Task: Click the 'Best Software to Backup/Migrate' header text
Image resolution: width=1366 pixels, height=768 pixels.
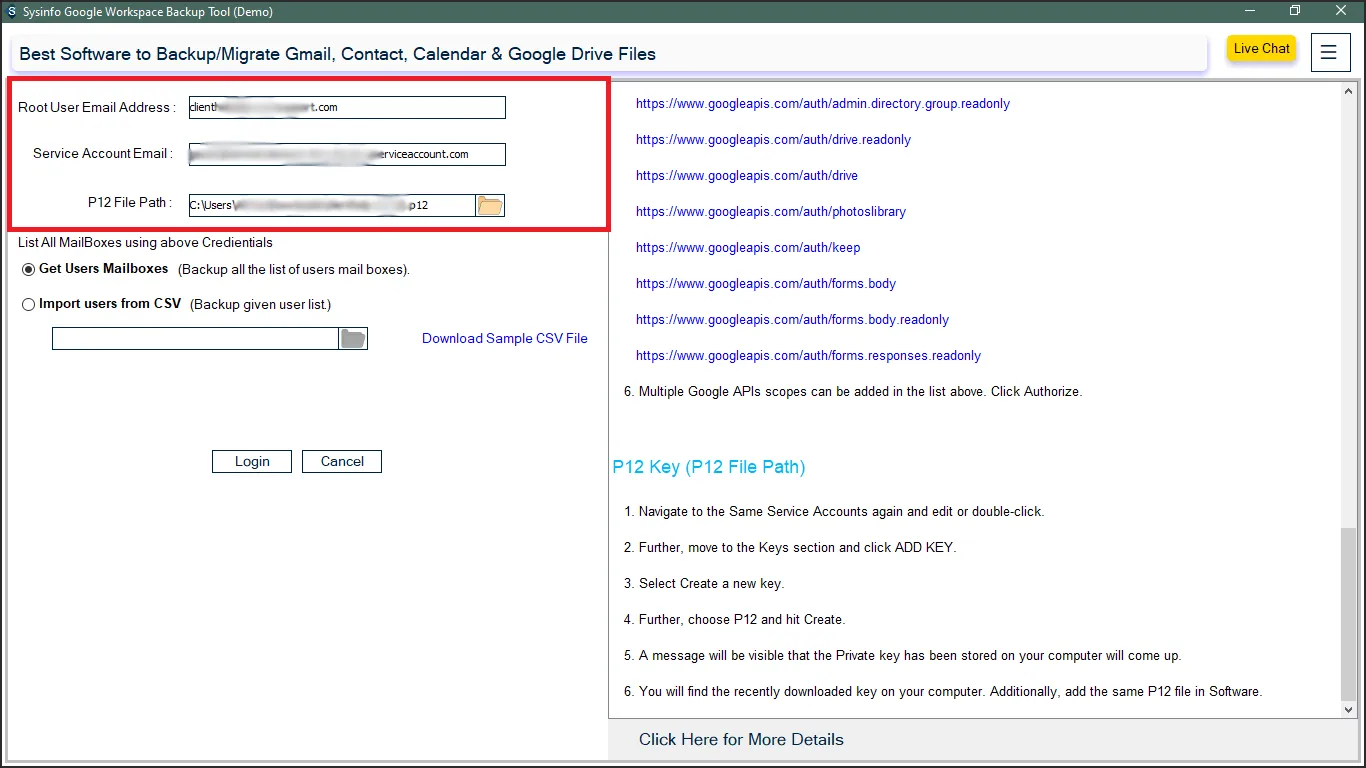Action: (x=338, y=54)
